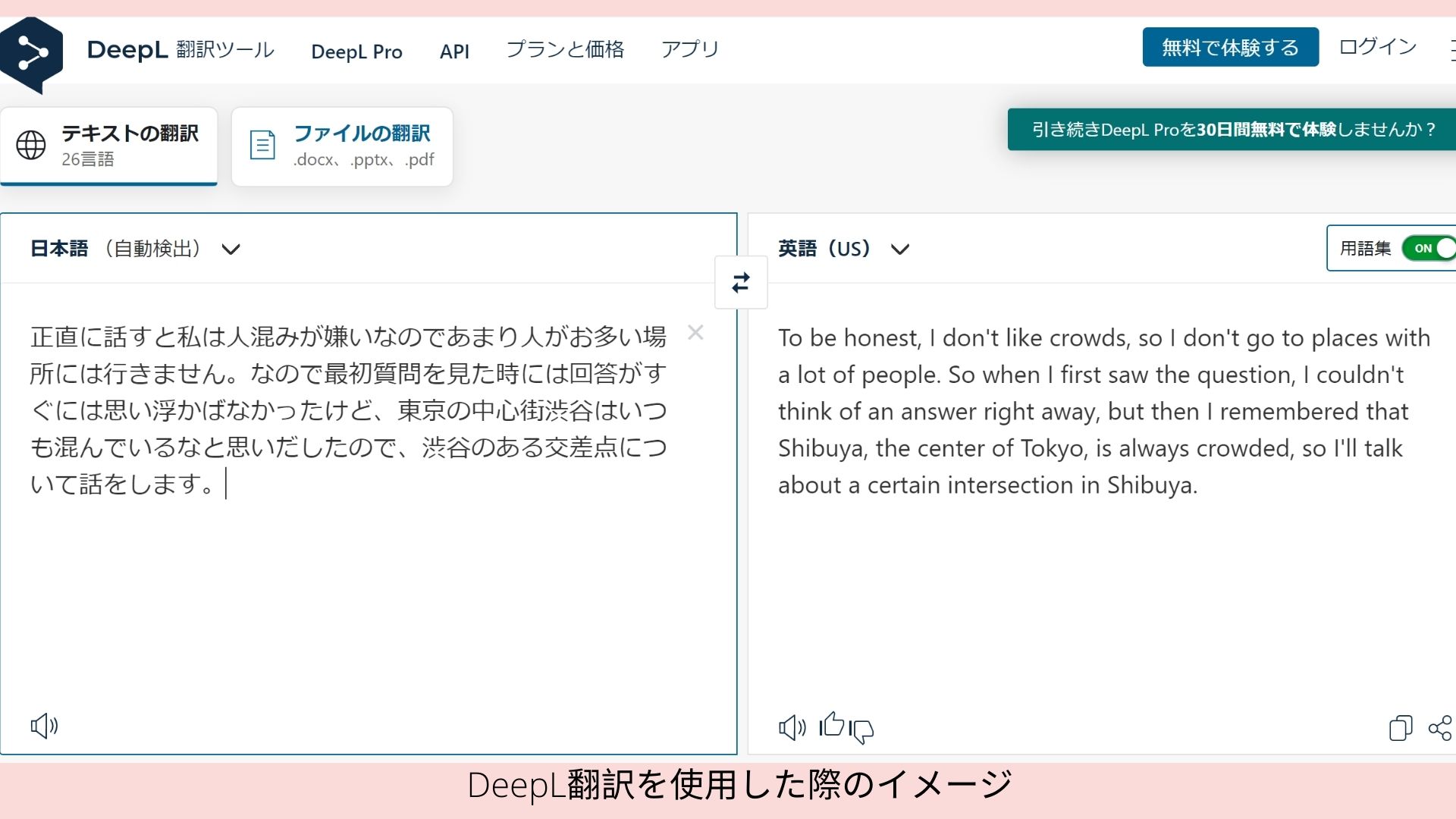Open the 日本語 source language dropdown

click(136, 249)
